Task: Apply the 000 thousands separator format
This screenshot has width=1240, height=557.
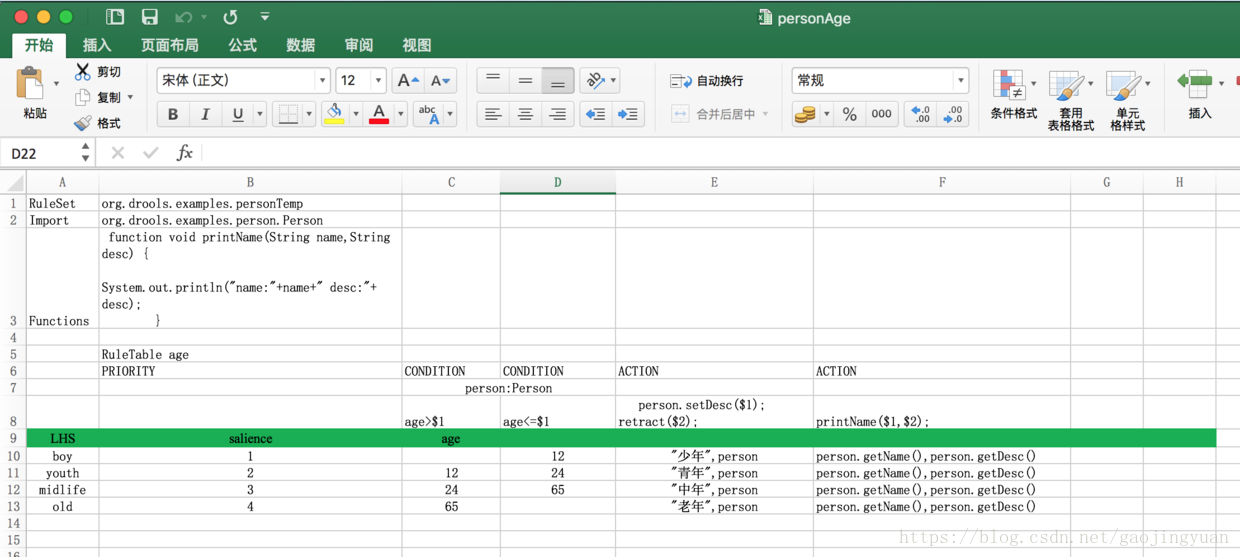Action: tap(881, 114)
